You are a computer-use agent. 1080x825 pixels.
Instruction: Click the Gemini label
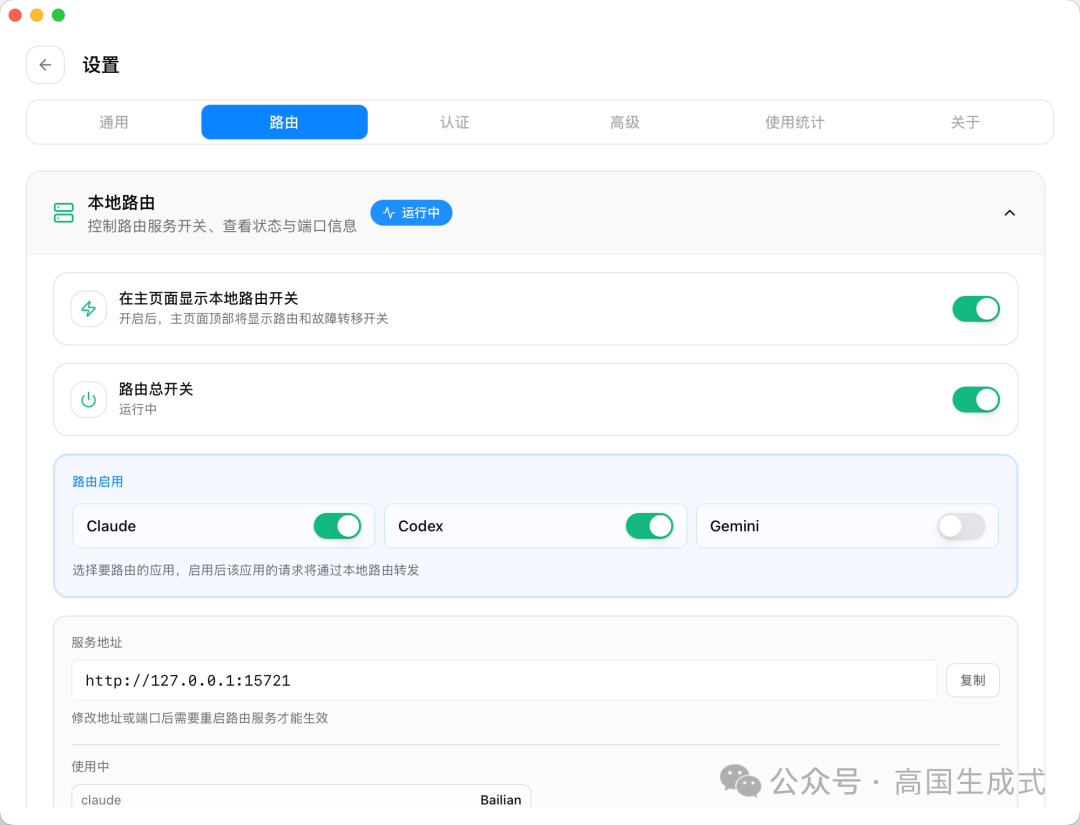pyautogui.click(x=734, y=526)
